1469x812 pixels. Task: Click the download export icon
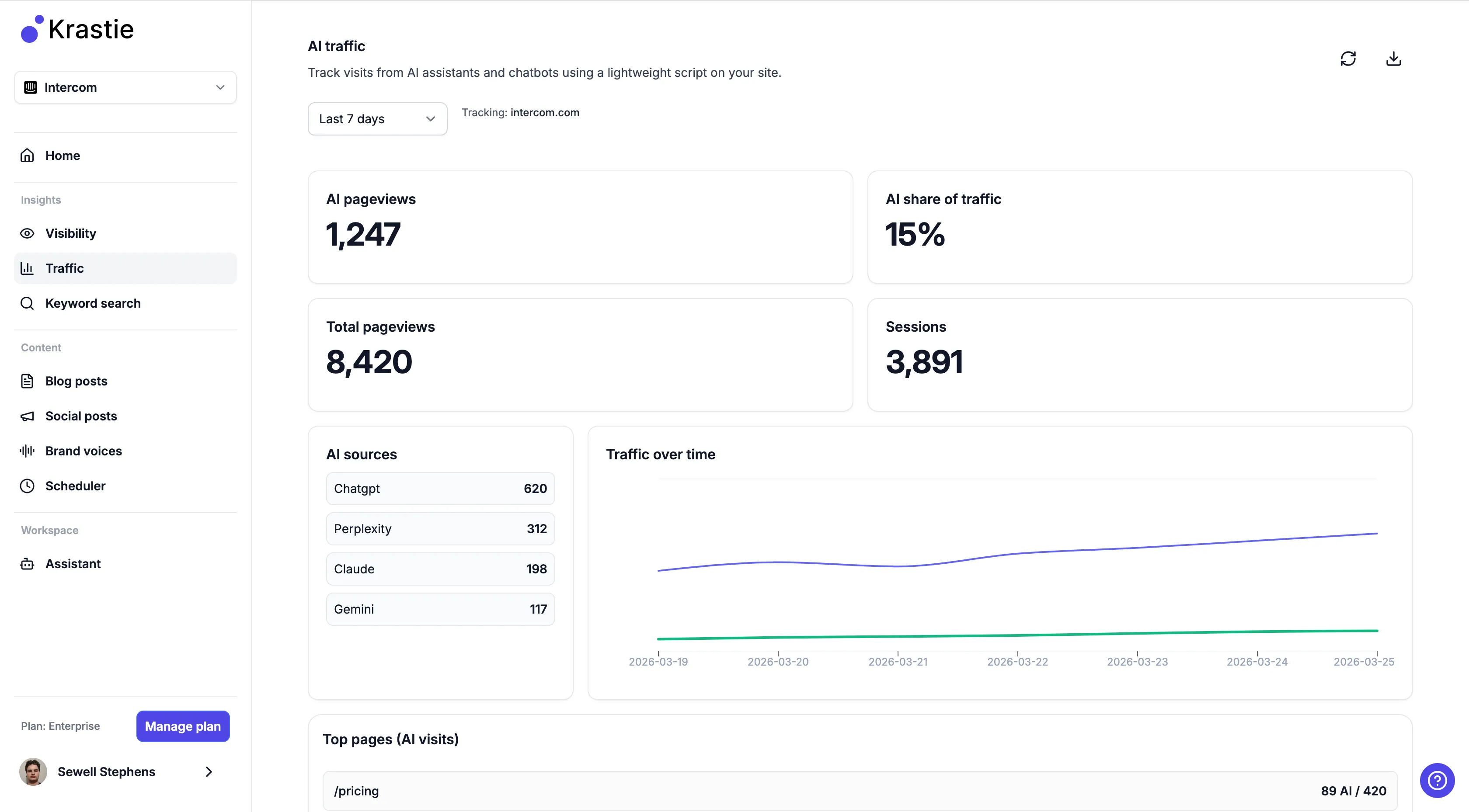coord(1394,59)
